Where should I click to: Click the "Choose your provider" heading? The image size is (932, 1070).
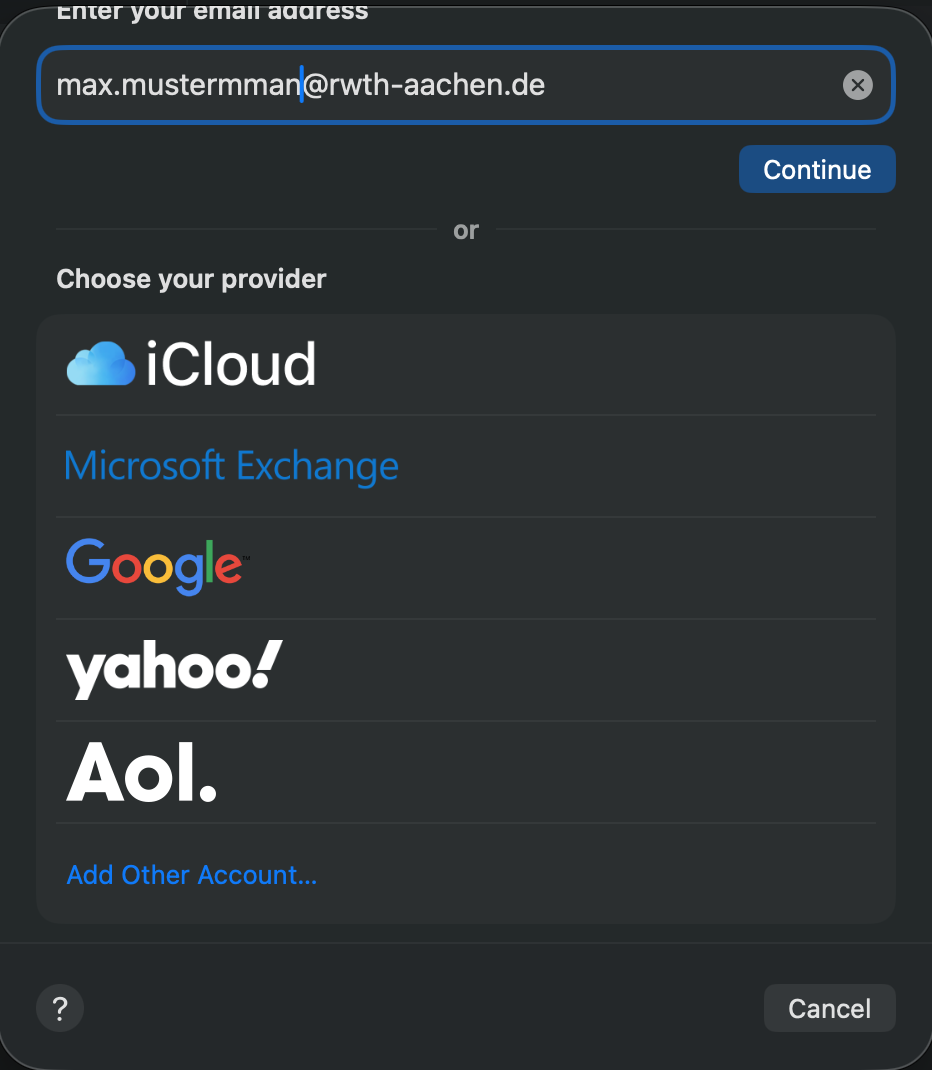point(191,278)
